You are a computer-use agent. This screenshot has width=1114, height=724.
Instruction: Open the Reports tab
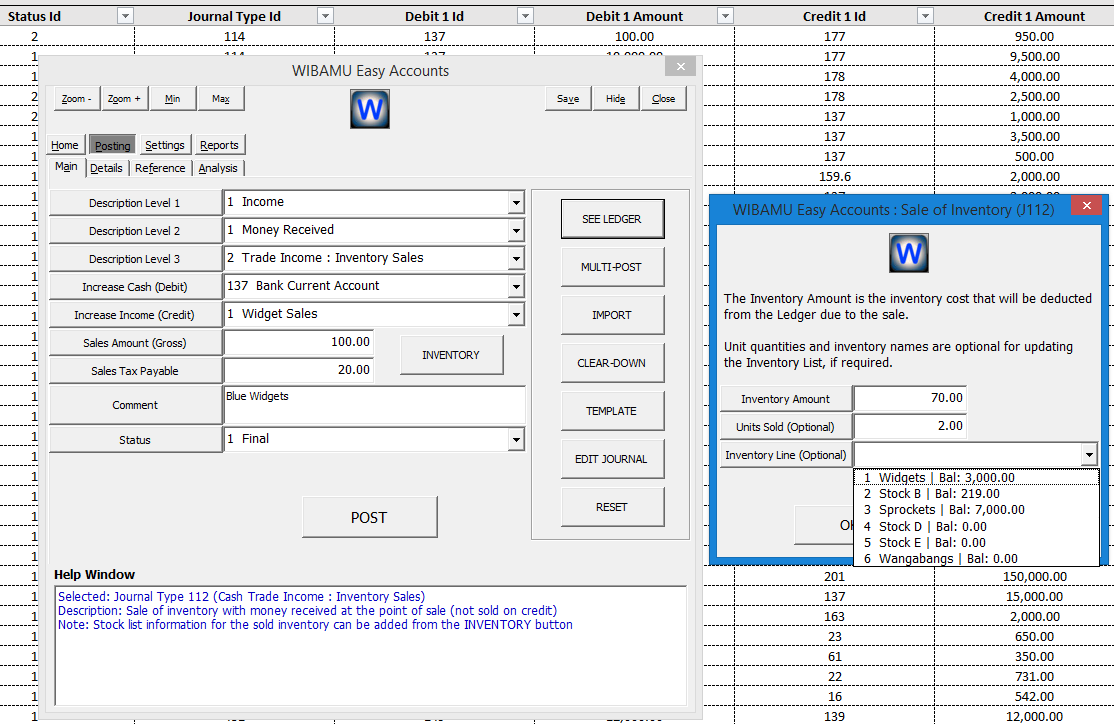pyautogui.click(x=219, y=145)
